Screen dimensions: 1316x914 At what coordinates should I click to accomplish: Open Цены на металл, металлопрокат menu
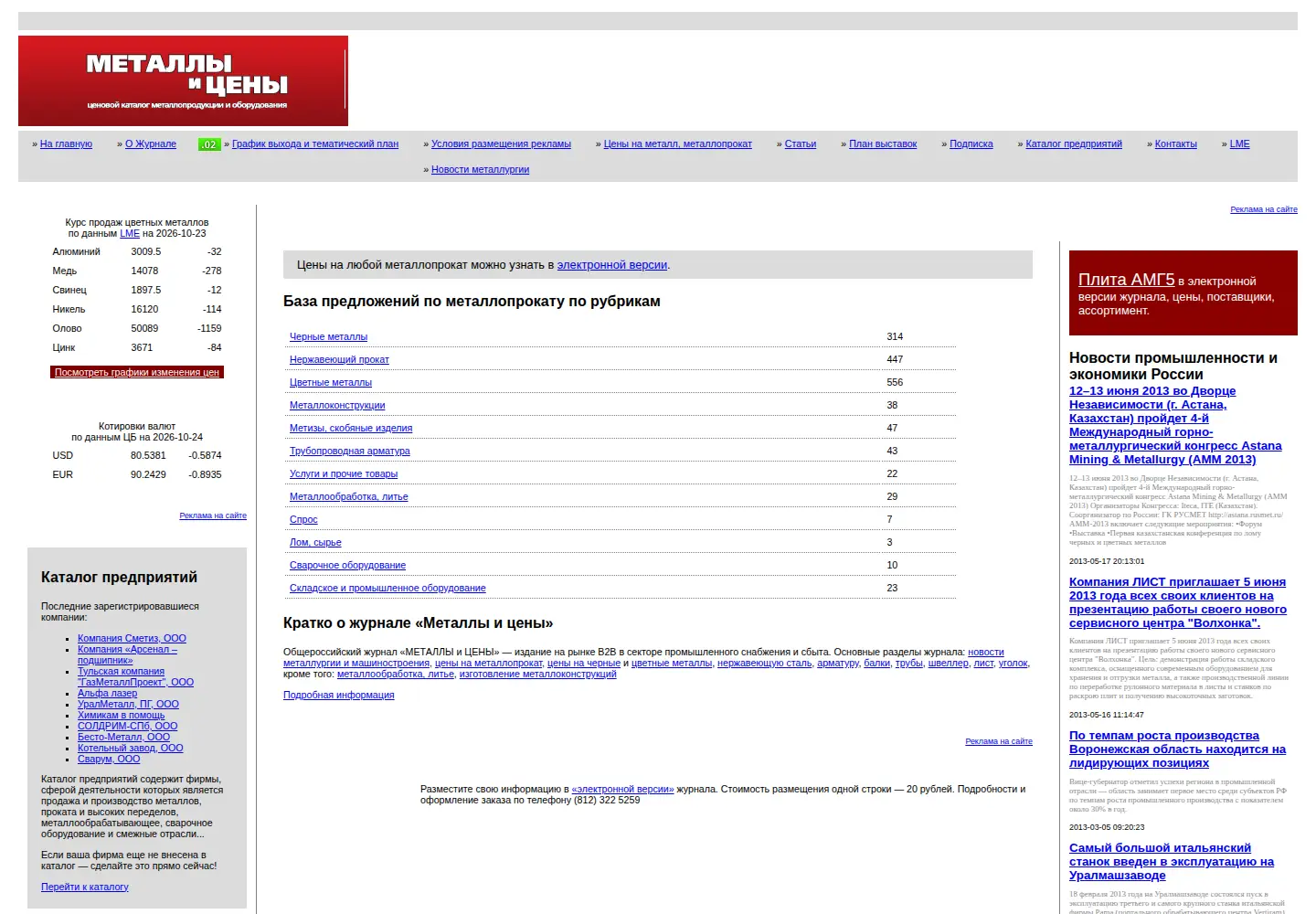678,144
